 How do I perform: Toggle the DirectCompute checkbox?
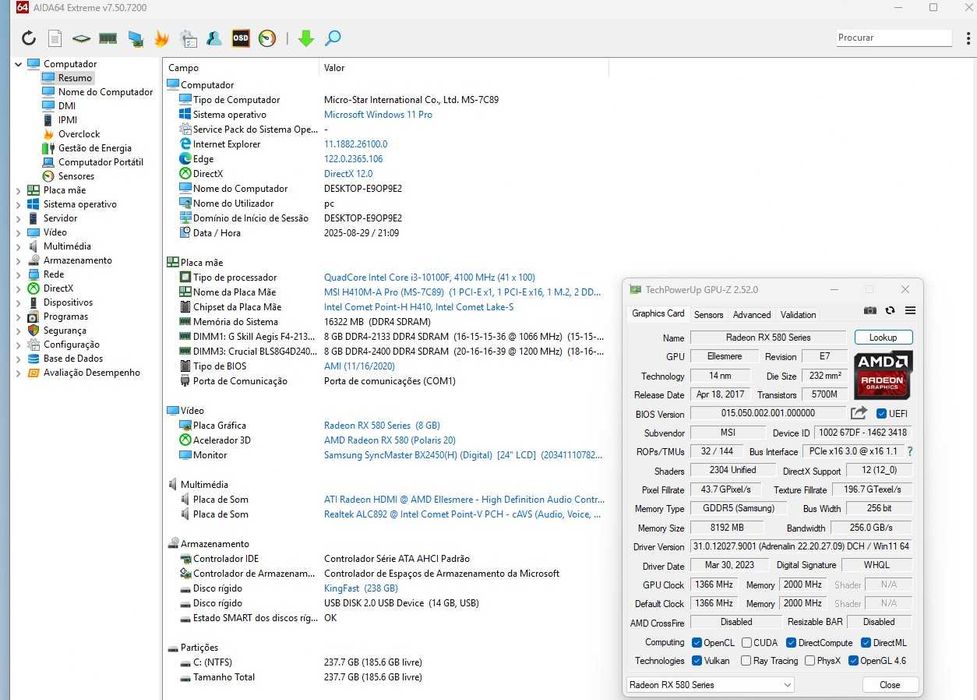(791, 643)
